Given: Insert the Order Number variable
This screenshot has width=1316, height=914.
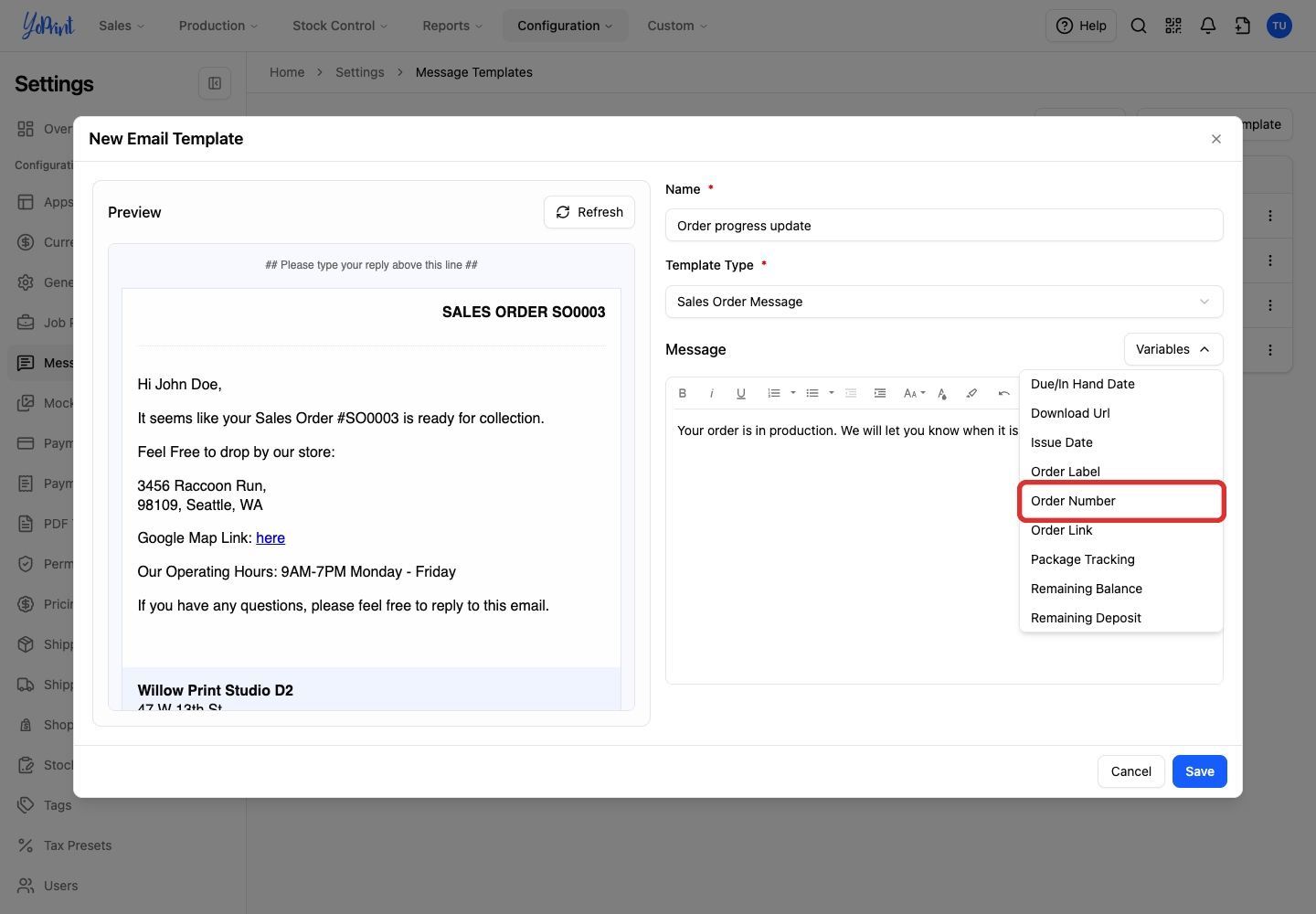Looking at the screenshot, I should click(1120, 501).
